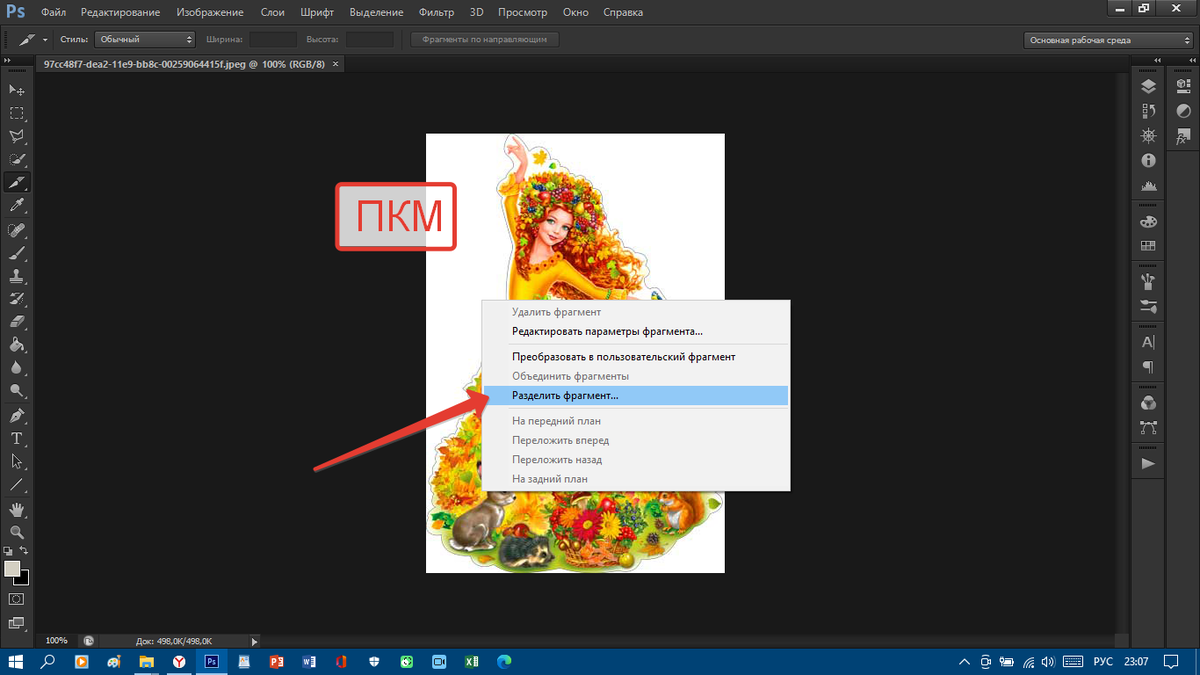
Task: Select the Move tool
Action: coord(17,91)
